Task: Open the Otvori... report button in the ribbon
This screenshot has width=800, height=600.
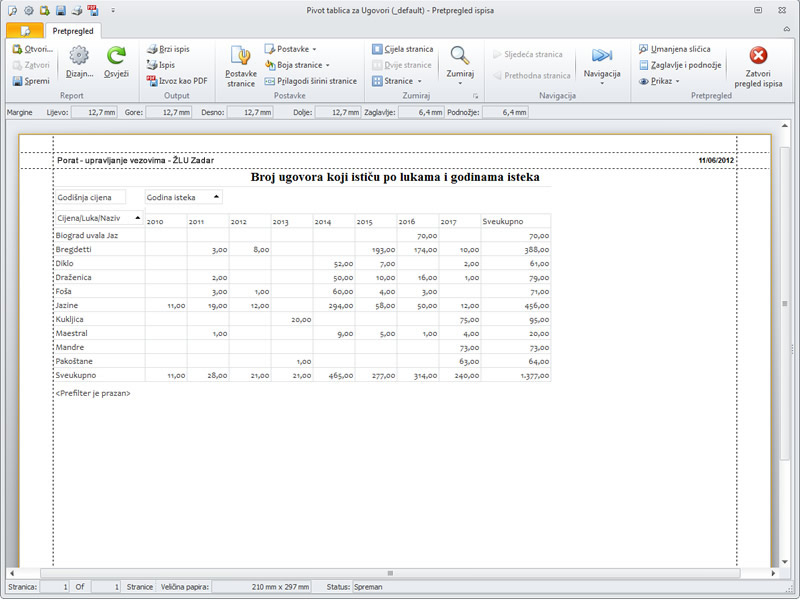Action: click(x=32, y=49)
